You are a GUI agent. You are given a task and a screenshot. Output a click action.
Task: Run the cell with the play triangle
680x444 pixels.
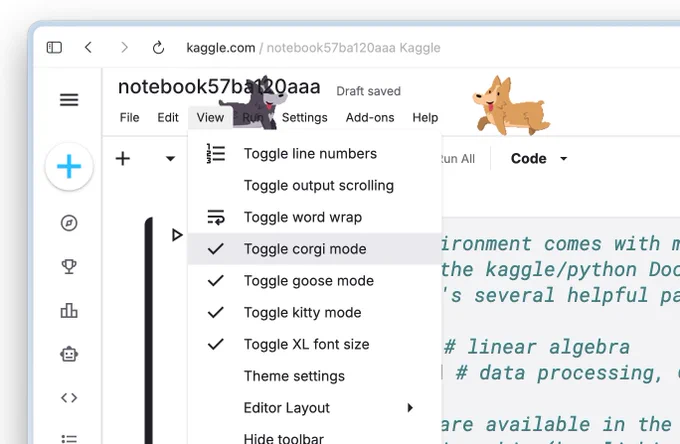177,235
